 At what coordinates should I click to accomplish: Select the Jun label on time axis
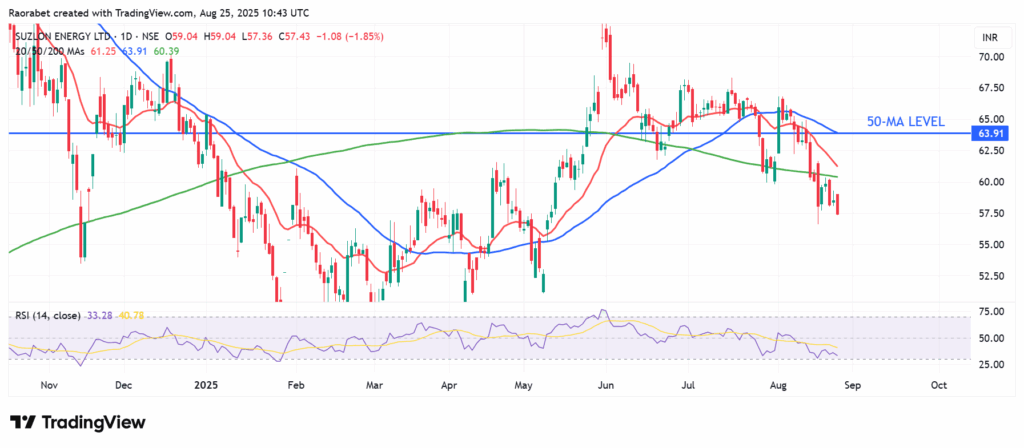pos(605,383)
